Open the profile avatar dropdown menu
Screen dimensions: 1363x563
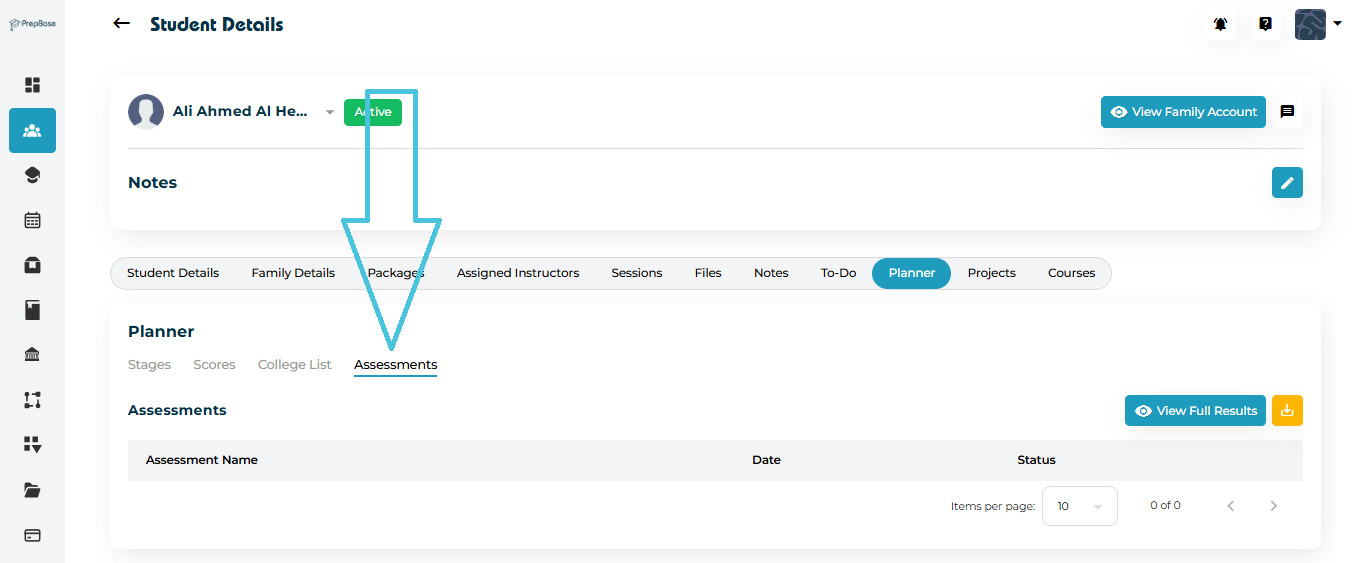pos(1318,24)
